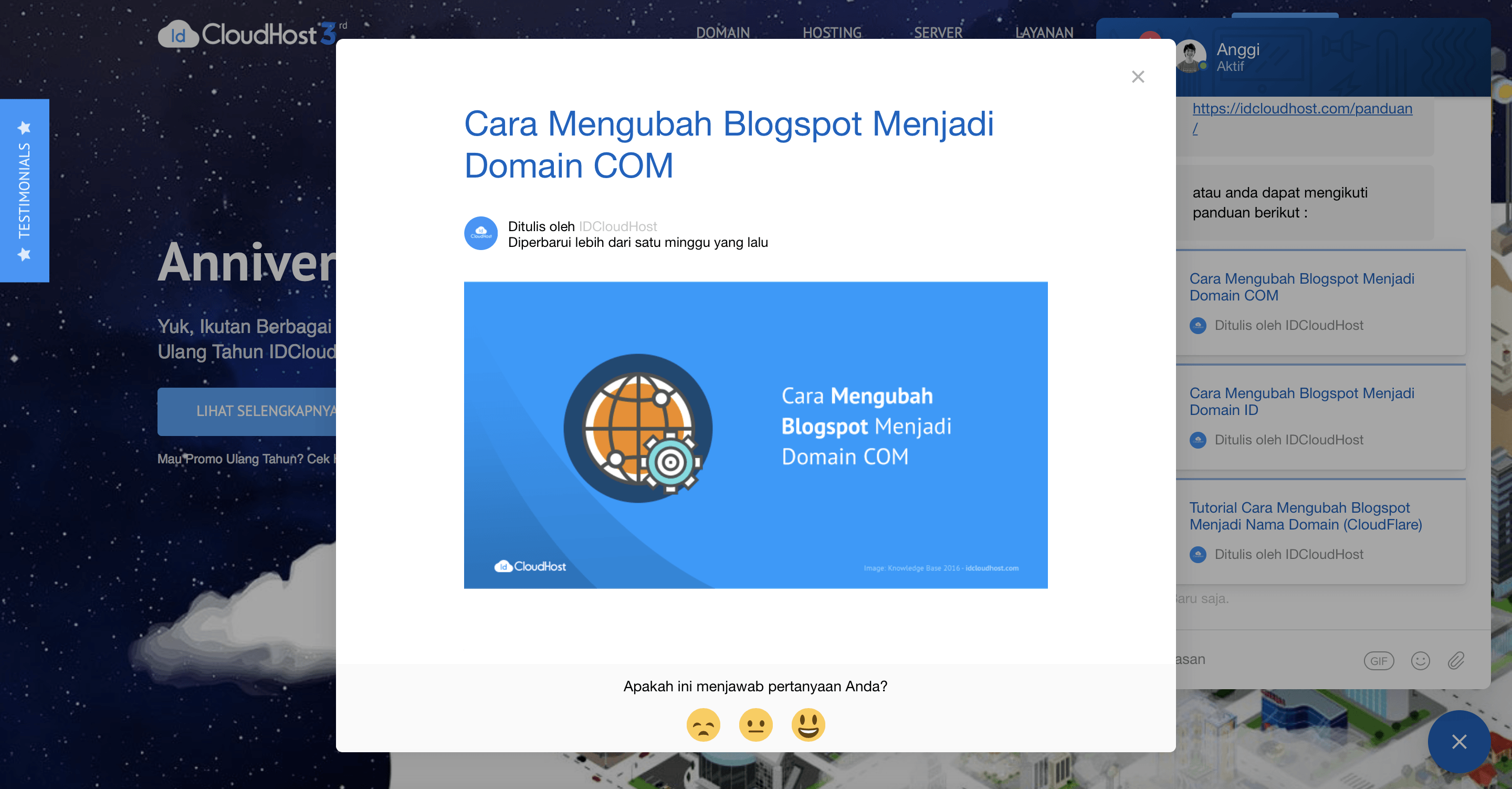Click the neutral face feedback emoji
The height and width of the screenshot is (789, 1512).
755,724
